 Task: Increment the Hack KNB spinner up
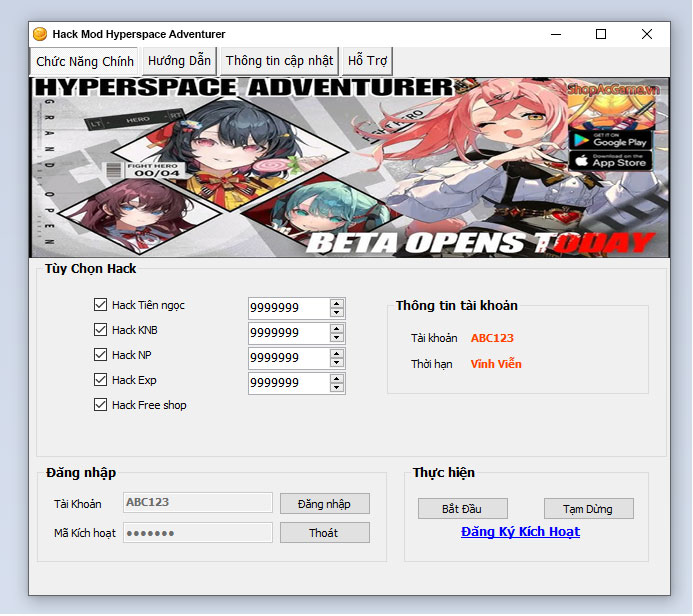tap(337, 329)
